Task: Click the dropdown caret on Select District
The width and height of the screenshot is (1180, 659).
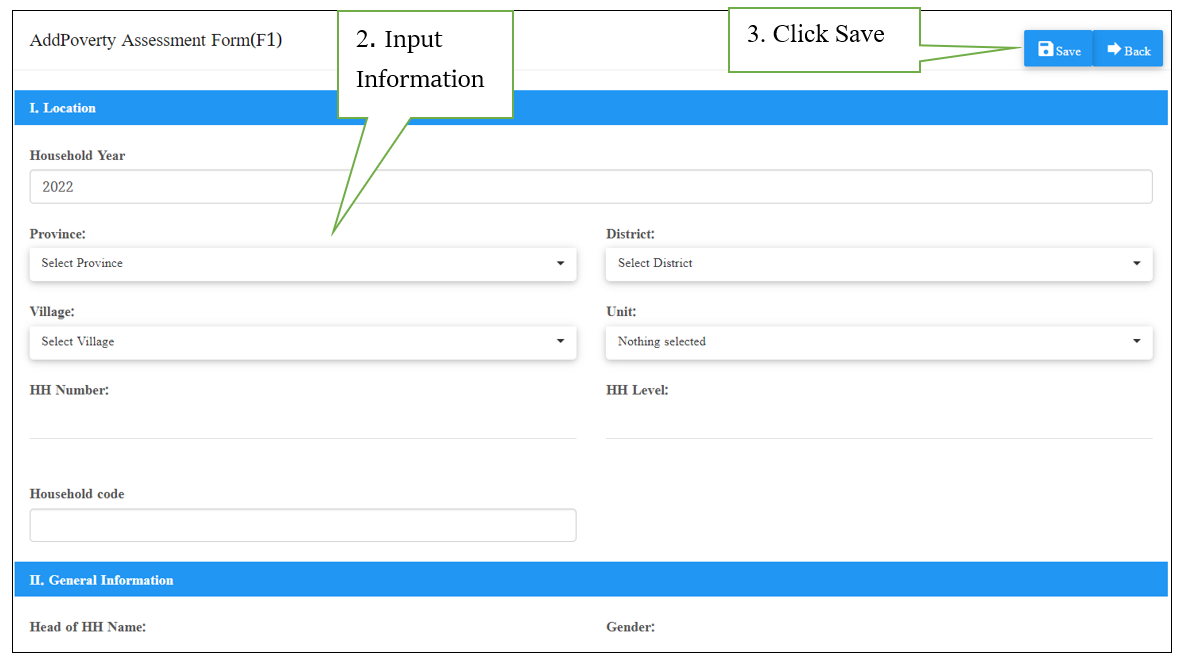Action: (1136, 264)
